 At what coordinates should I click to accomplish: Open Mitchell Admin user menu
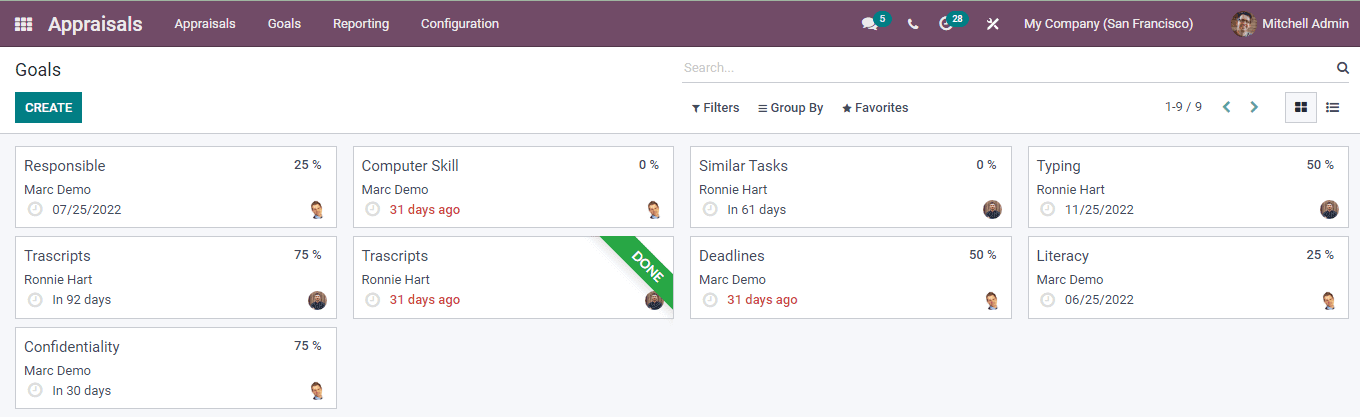pos(1290,24)
